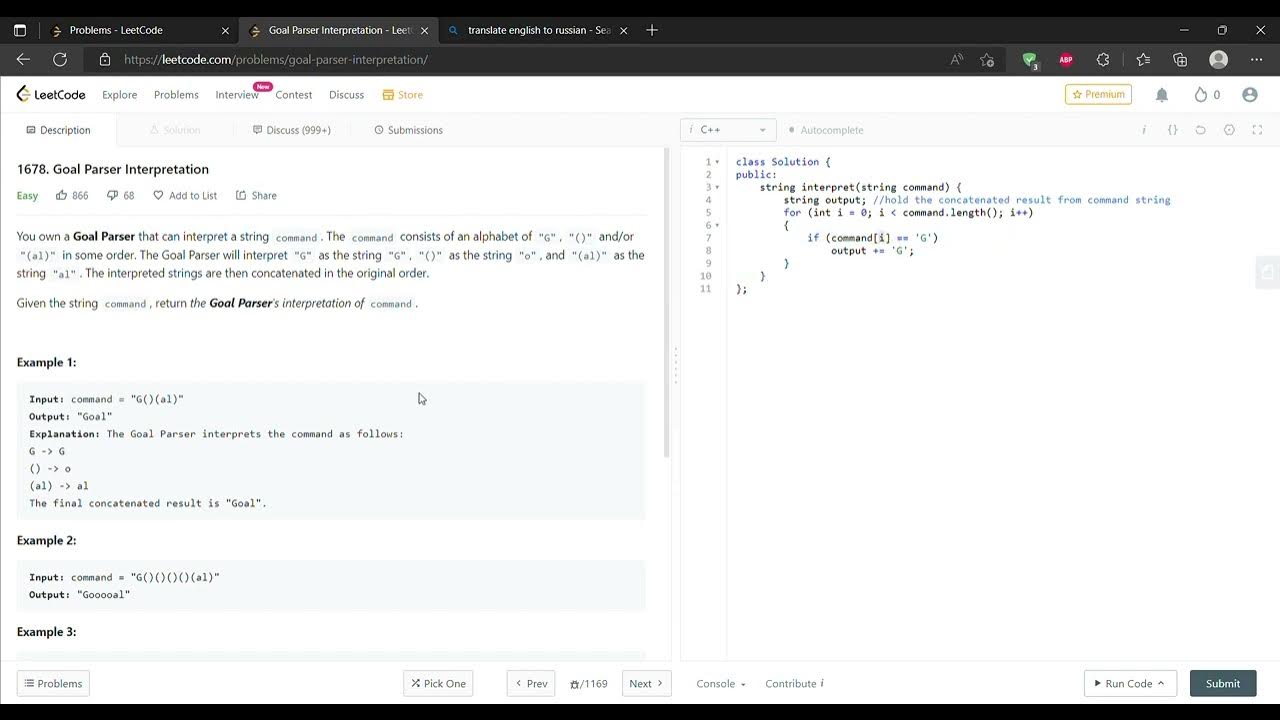The height and width of the screenshot is (720, 1280).
Task: Expand the Run Code options arrow
Action: pyautogui.click(x=1162, y=684)
